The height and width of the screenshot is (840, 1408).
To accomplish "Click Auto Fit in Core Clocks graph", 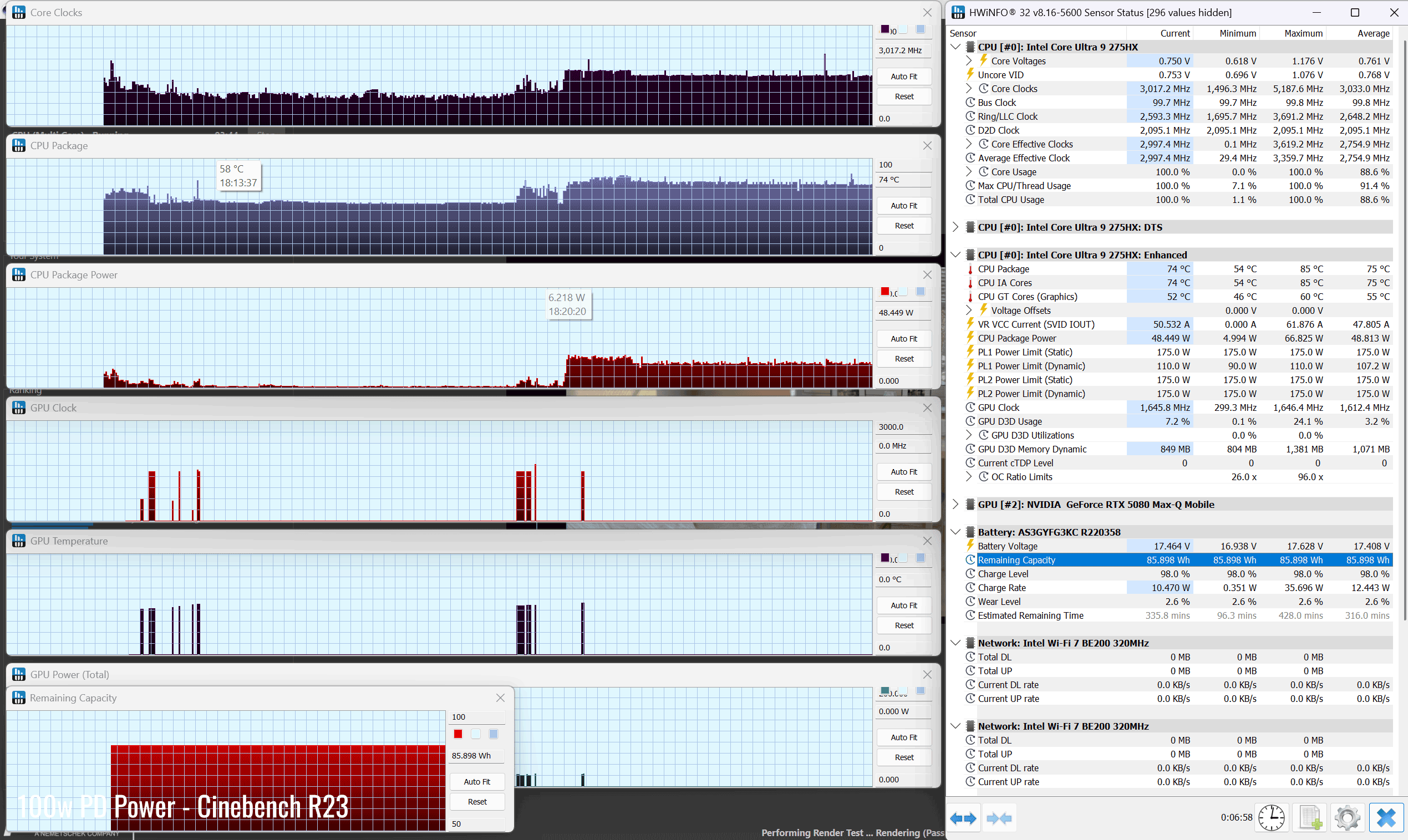I will pyautogui.click(x=903, y=77).
